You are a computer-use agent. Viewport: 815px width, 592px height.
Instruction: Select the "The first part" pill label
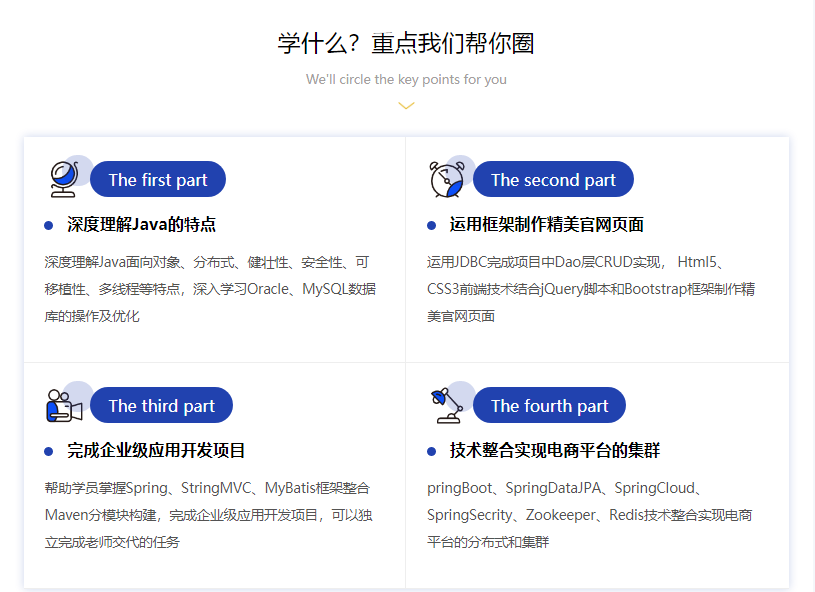tap(158, 180)
